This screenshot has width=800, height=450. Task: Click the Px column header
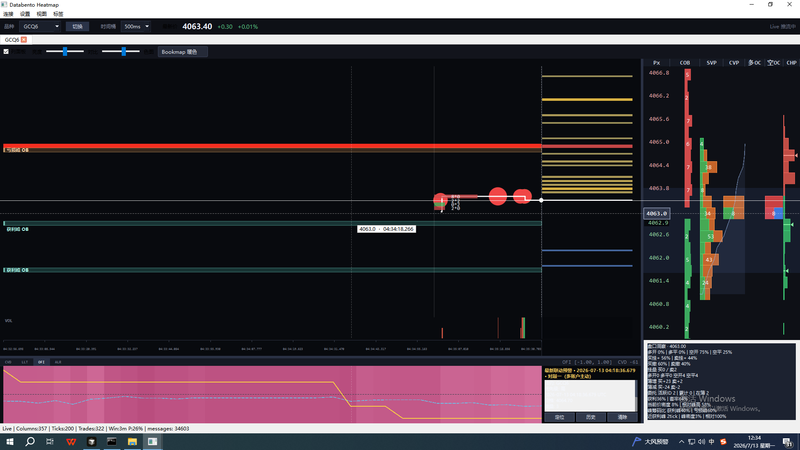(657, 63)
